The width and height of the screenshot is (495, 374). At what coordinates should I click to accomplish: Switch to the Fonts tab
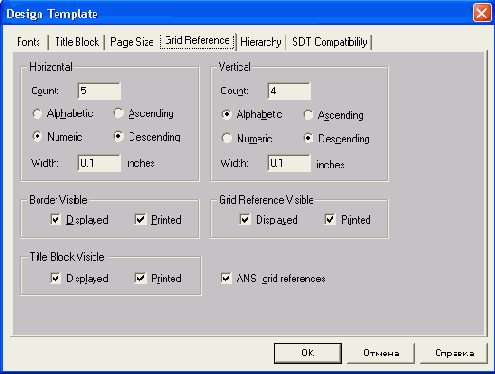[29, 42]
